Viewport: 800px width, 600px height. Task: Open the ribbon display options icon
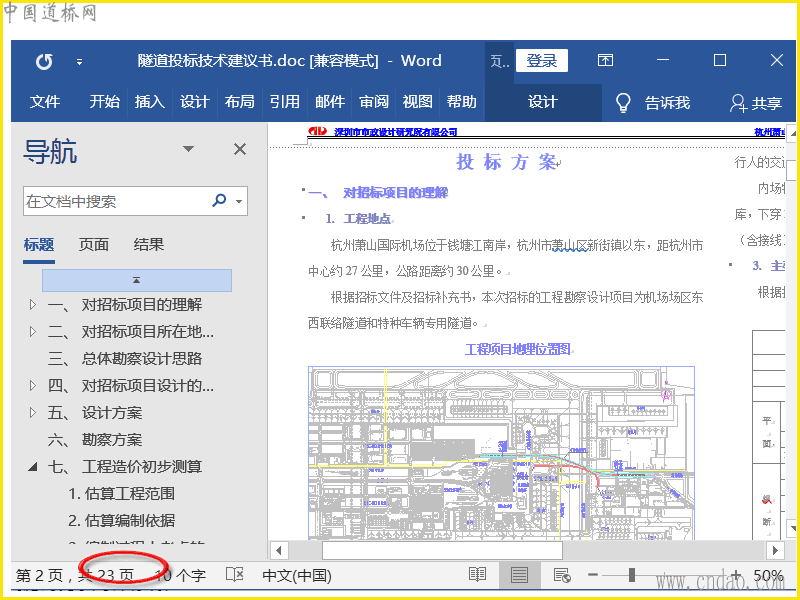click(605, 60)
